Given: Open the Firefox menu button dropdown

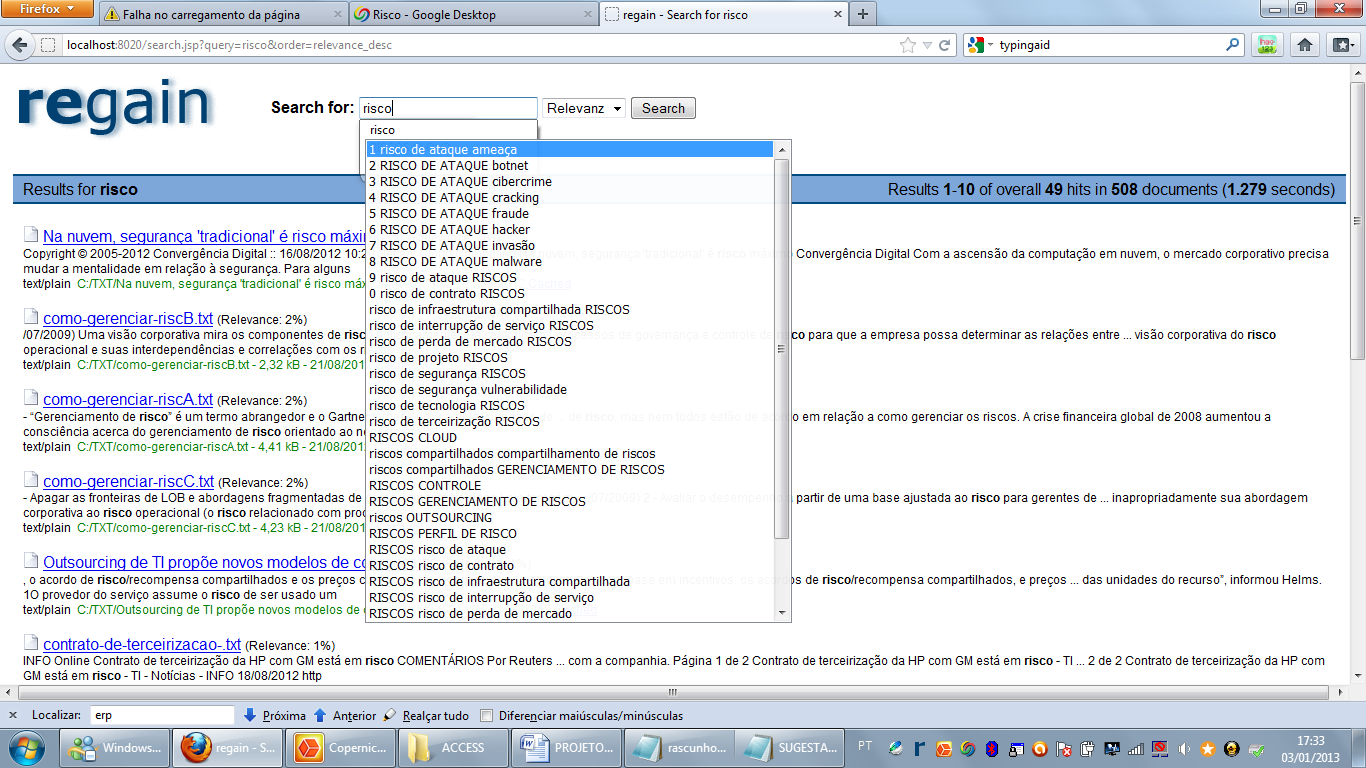Looking at the screenshot, I should click(x=49, y=9).
